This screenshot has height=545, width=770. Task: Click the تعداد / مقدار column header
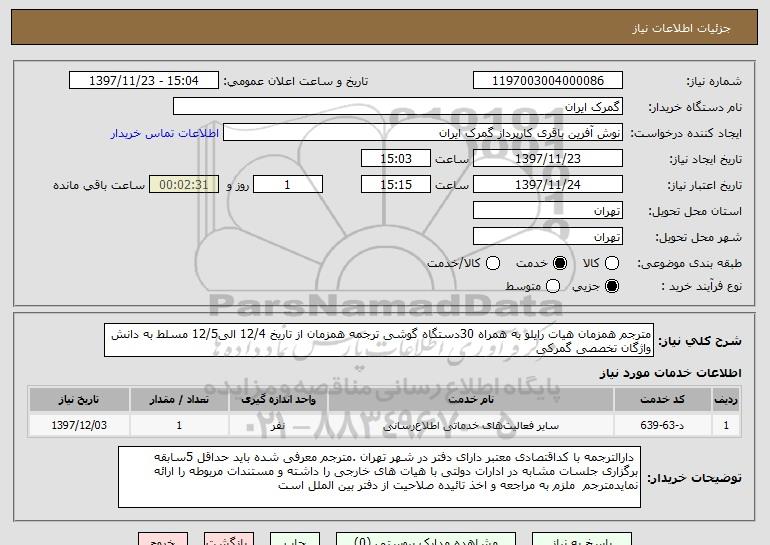179,400
